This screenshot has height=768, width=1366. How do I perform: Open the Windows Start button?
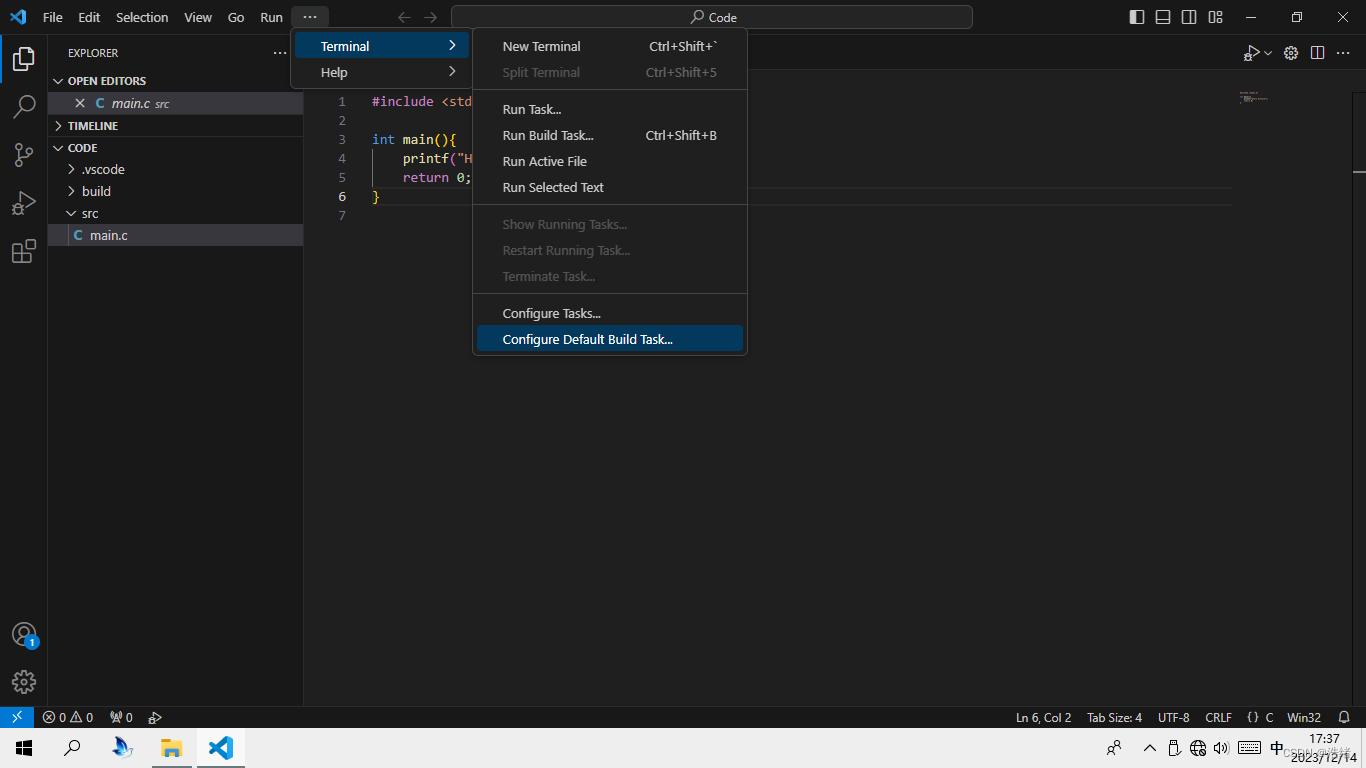[x=24, y=748]
